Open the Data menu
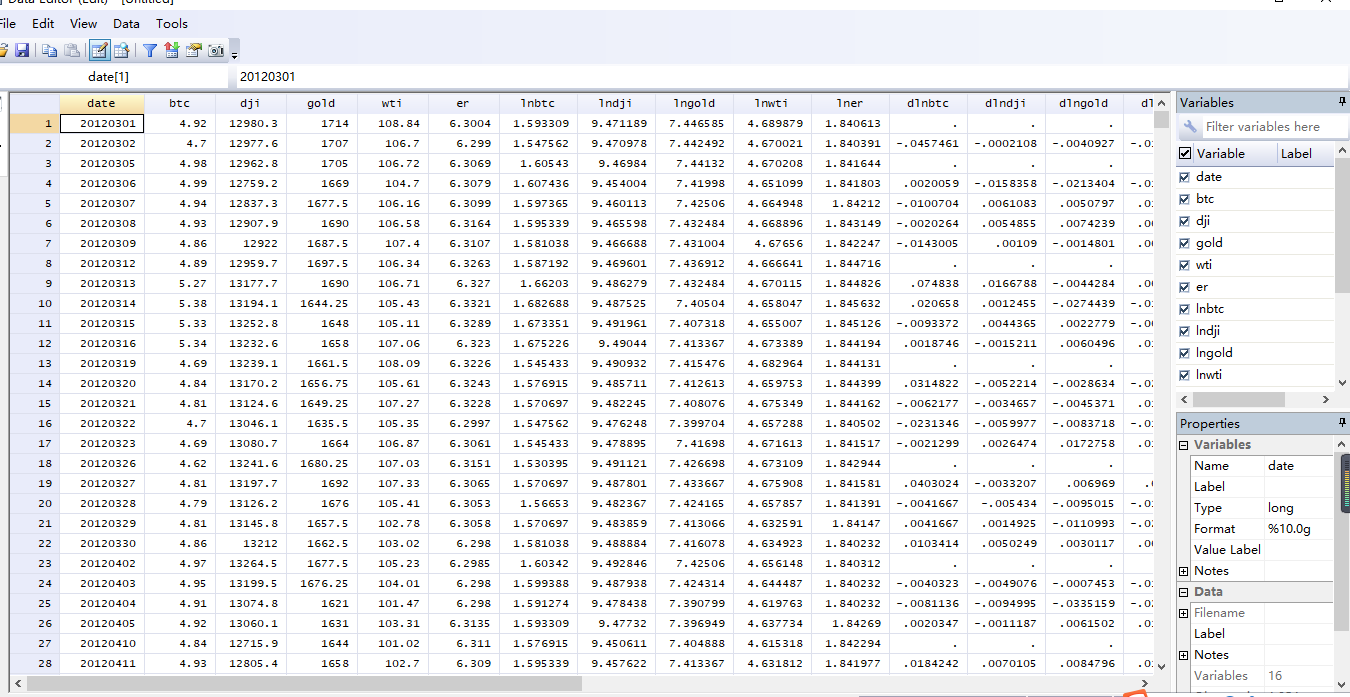 126,23
